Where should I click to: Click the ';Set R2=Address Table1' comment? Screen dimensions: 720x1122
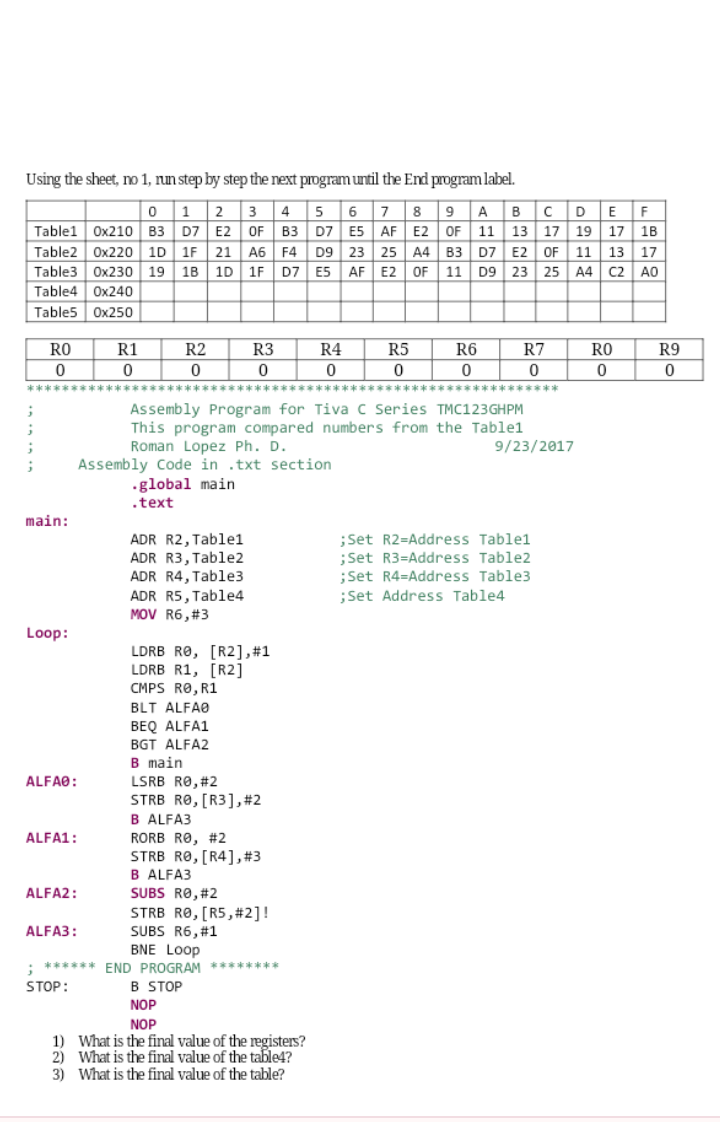tap(435, 540)
